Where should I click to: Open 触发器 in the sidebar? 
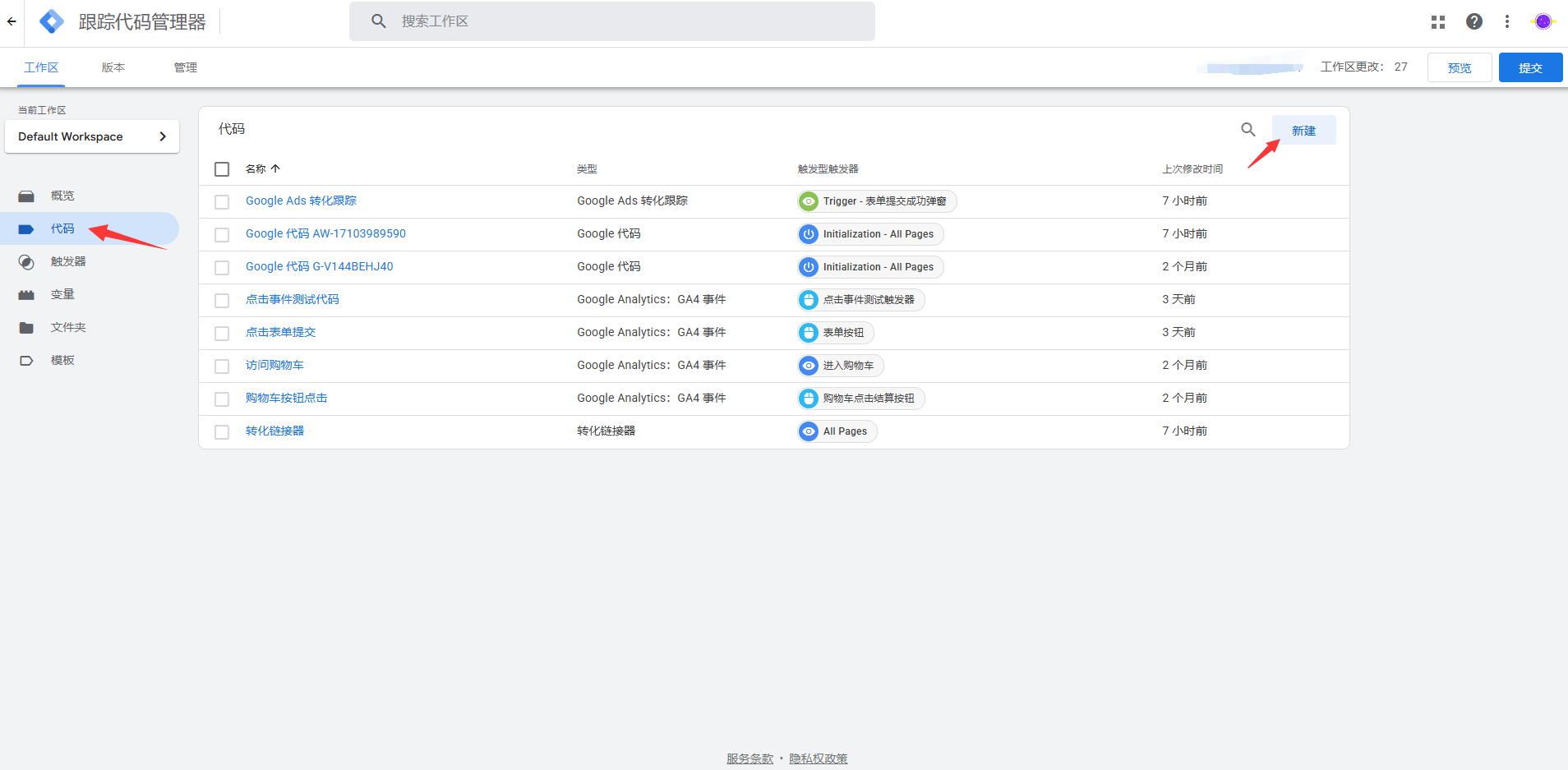pos(67,261)
